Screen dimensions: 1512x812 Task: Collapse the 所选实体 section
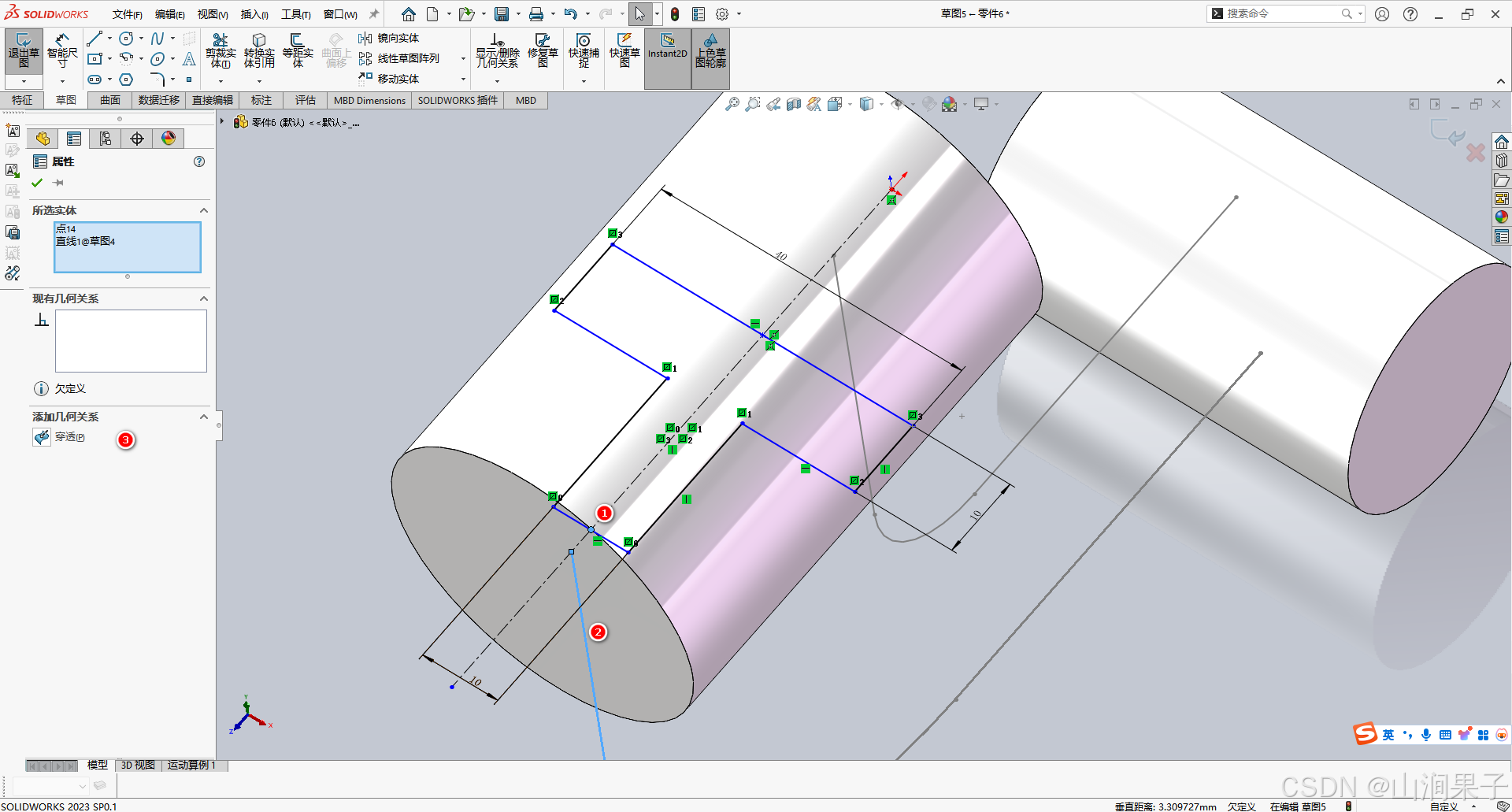click(x=203, y=210)
